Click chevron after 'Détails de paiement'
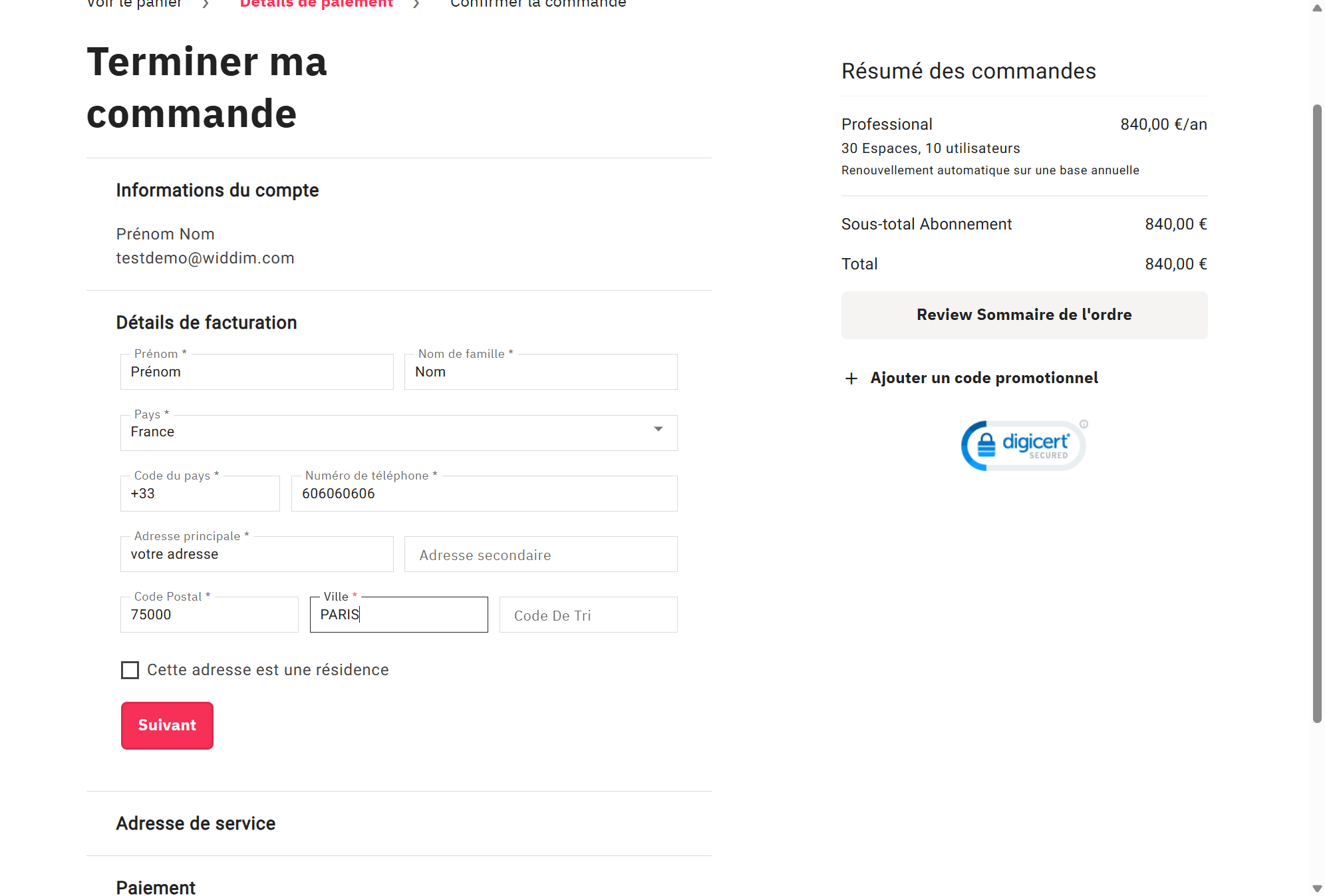Image resolution: width=1325 pixels, height=896 pixels. [x=416, y=4]
